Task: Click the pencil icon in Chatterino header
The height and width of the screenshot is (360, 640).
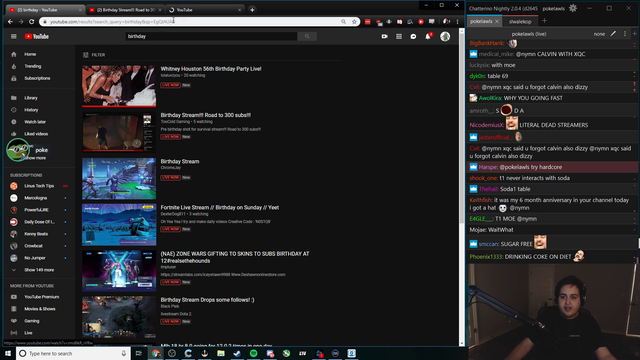Action: tap(613, 34)
